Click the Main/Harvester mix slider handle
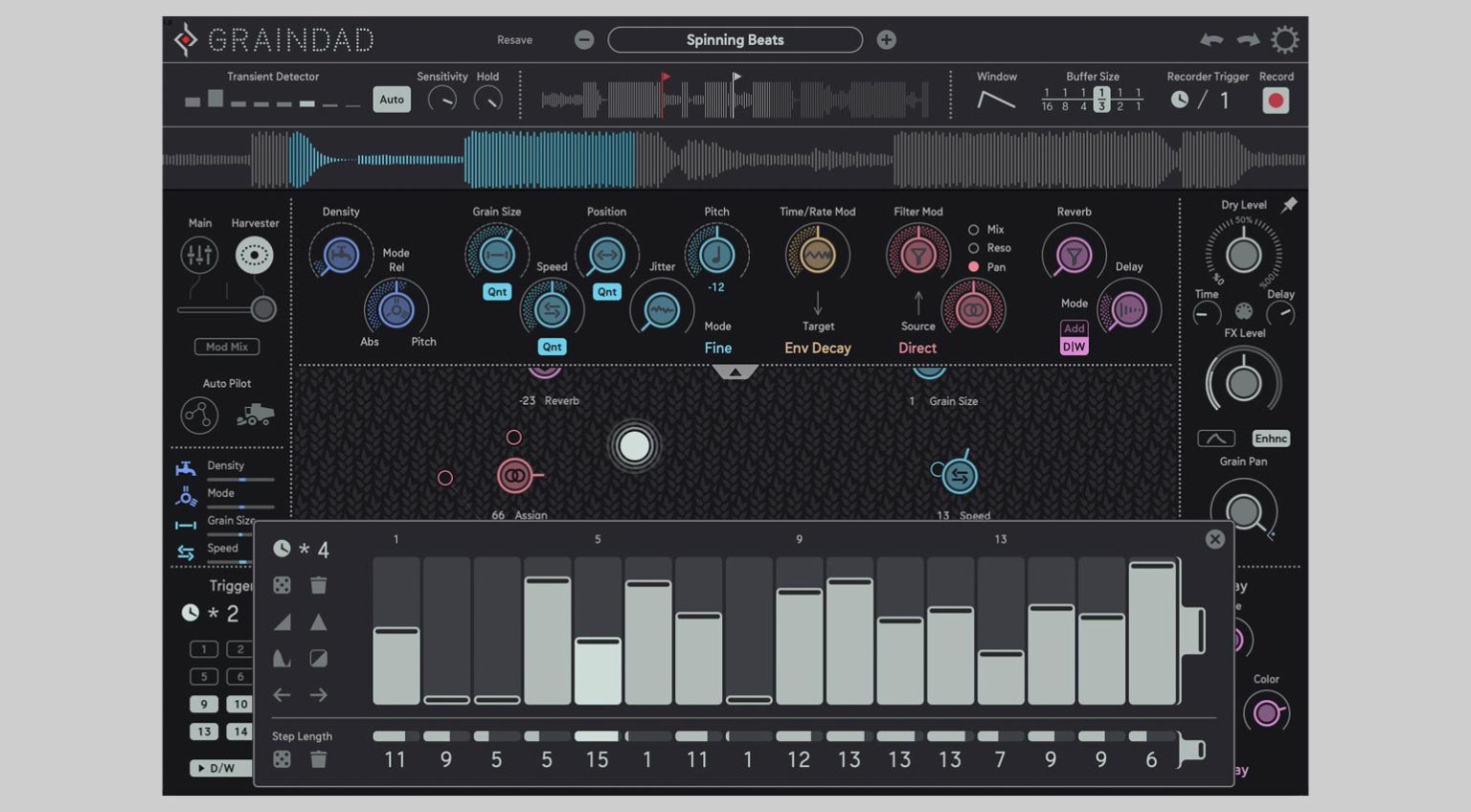 pyautogui.click(x=263, y=309)
